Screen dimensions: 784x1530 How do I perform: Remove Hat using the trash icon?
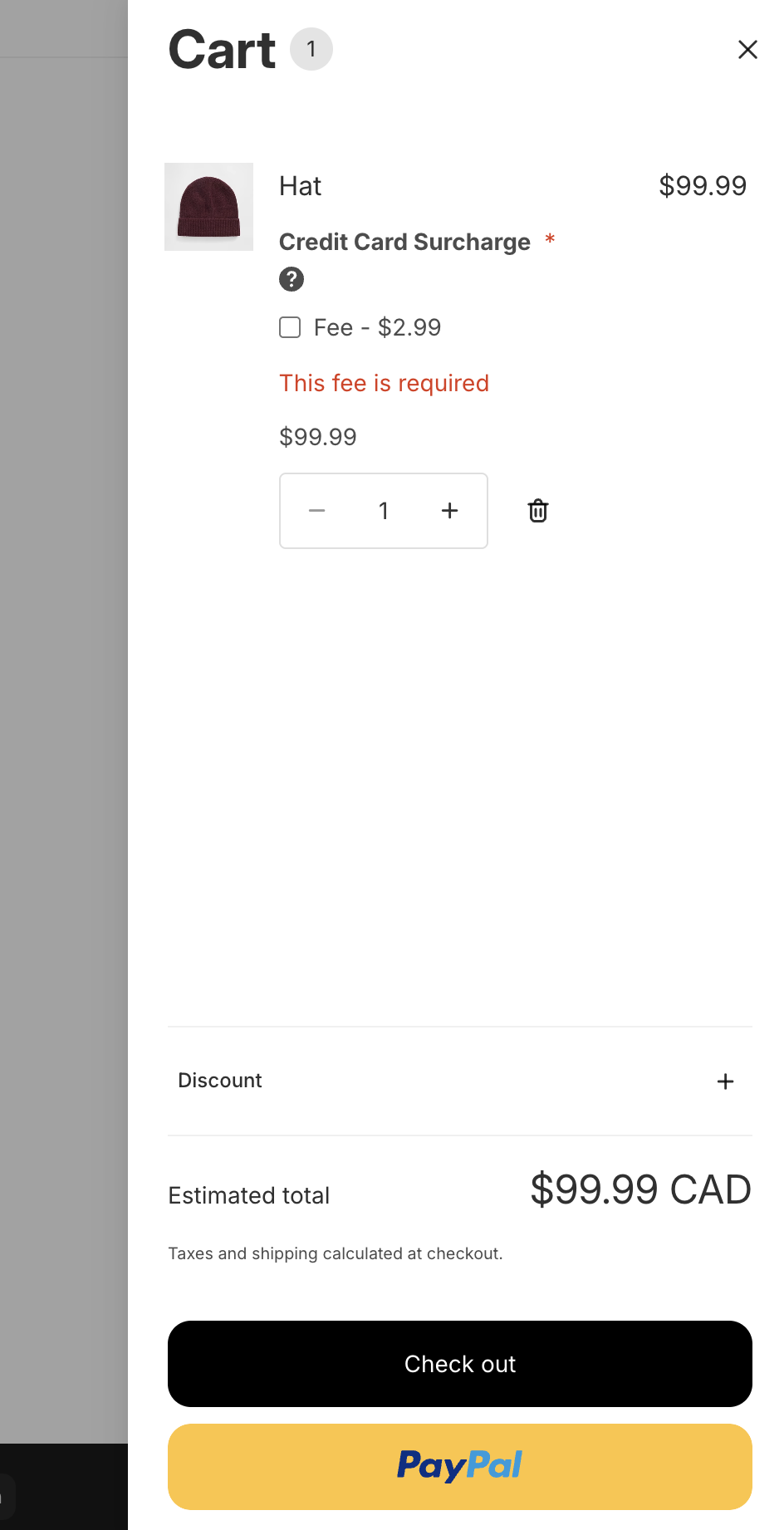tap(538, 511)
